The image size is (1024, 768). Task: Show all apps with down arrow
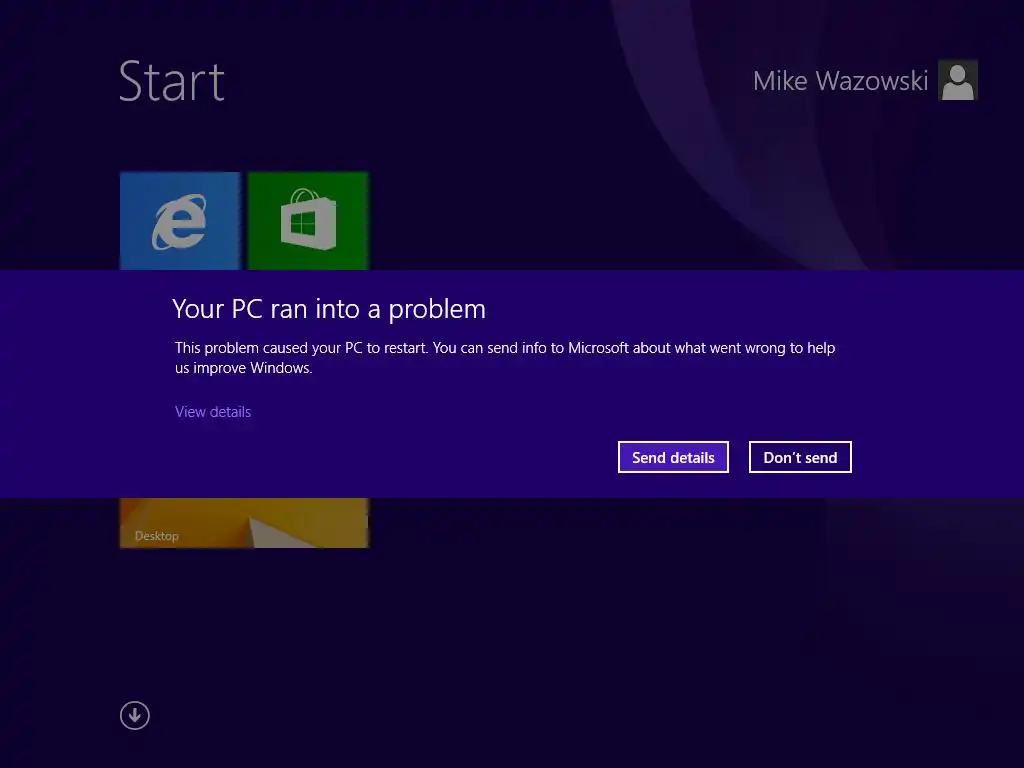(135, 716)
